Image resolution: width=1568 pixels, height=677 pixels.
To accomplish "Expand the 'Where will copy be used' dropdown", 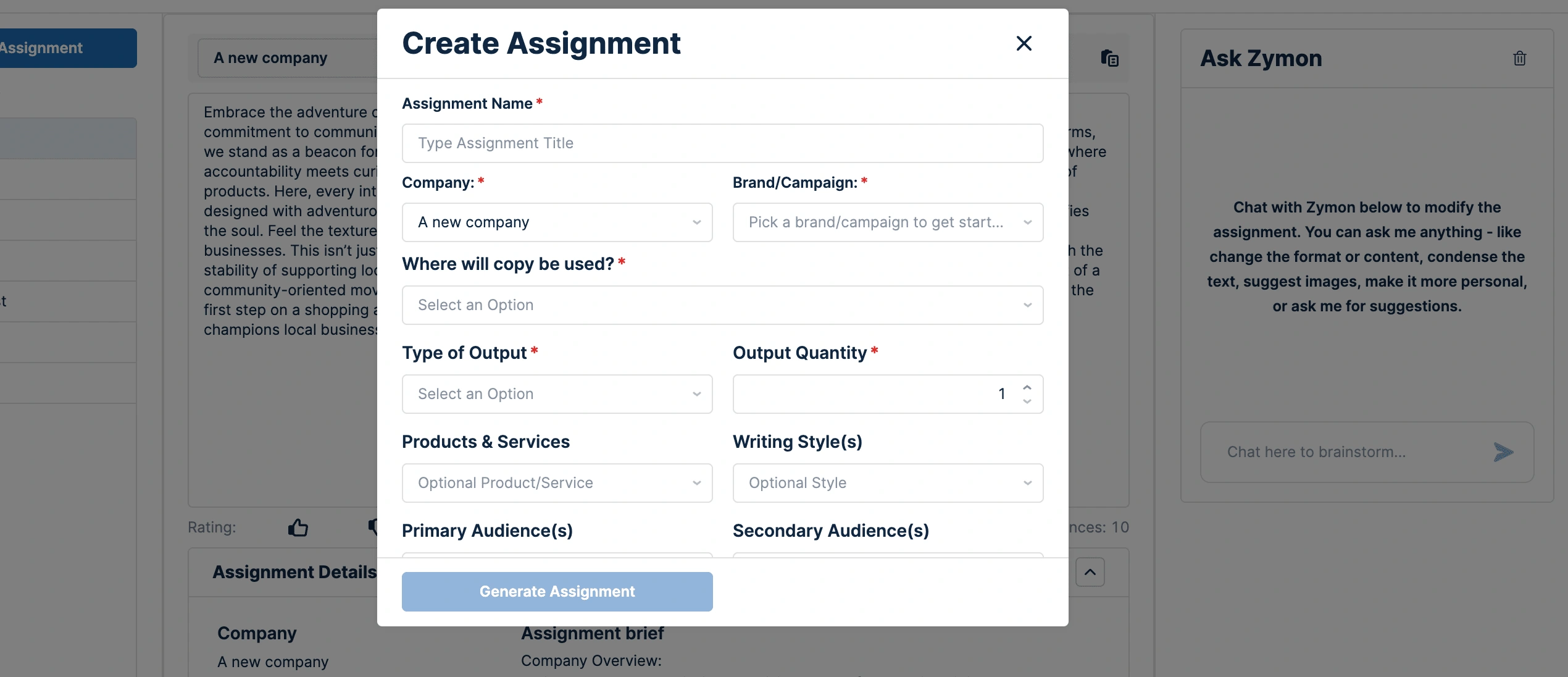I will (x=722, y=305).
